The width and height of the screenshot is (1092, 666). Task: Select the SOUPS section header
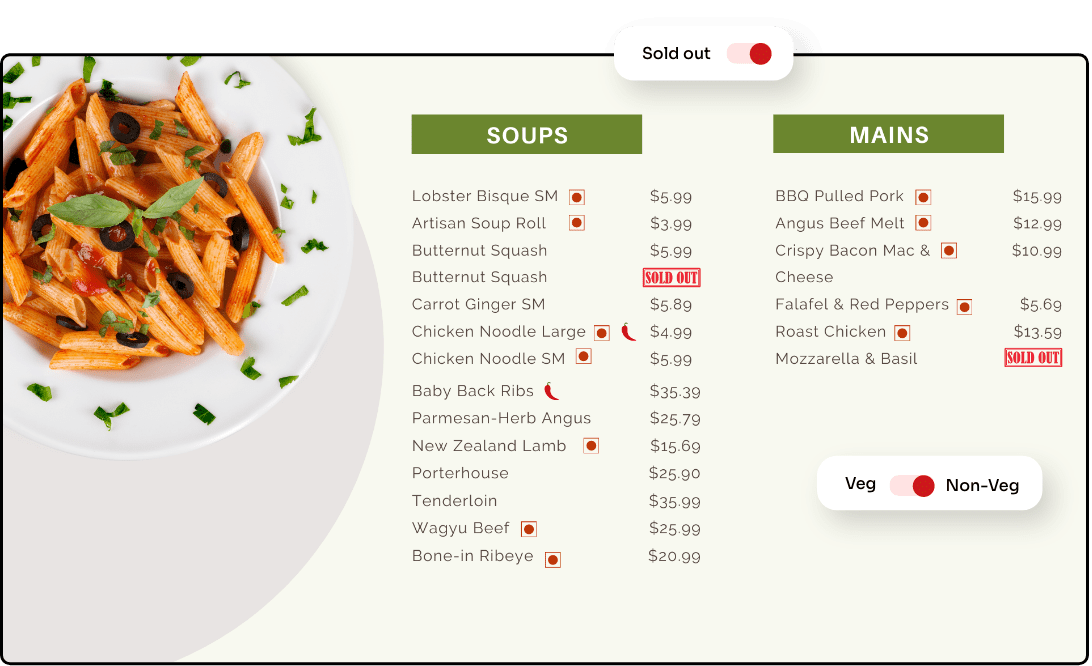click(526, 133)
